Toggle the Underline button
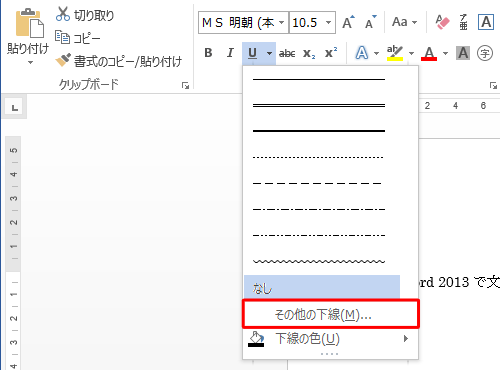Viewport: 500px width, 370px height. (252, 53)
